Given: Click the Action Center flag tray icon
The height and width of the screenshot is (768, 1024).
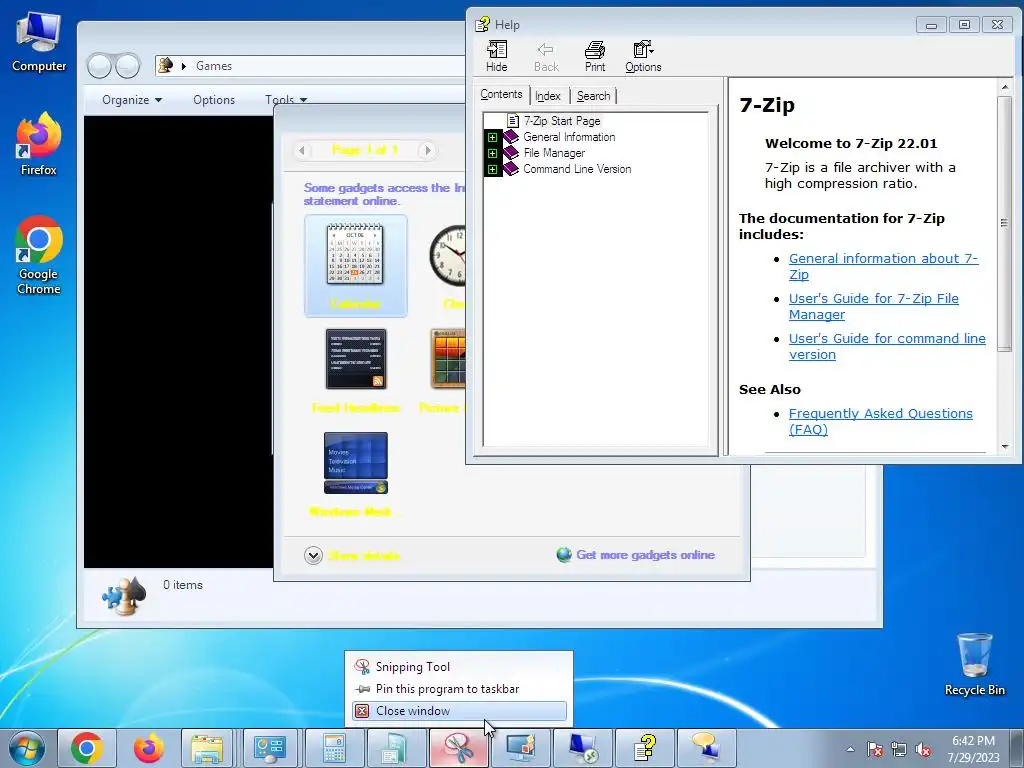Looking at the screenshot, I should [874, 749].
